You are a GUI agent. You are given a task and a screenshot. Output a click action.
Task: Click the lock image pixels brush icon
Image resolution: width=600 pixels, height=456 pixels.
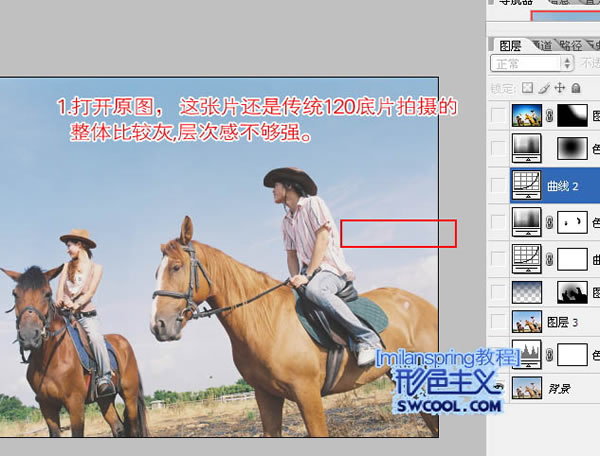tap(544, 88)
